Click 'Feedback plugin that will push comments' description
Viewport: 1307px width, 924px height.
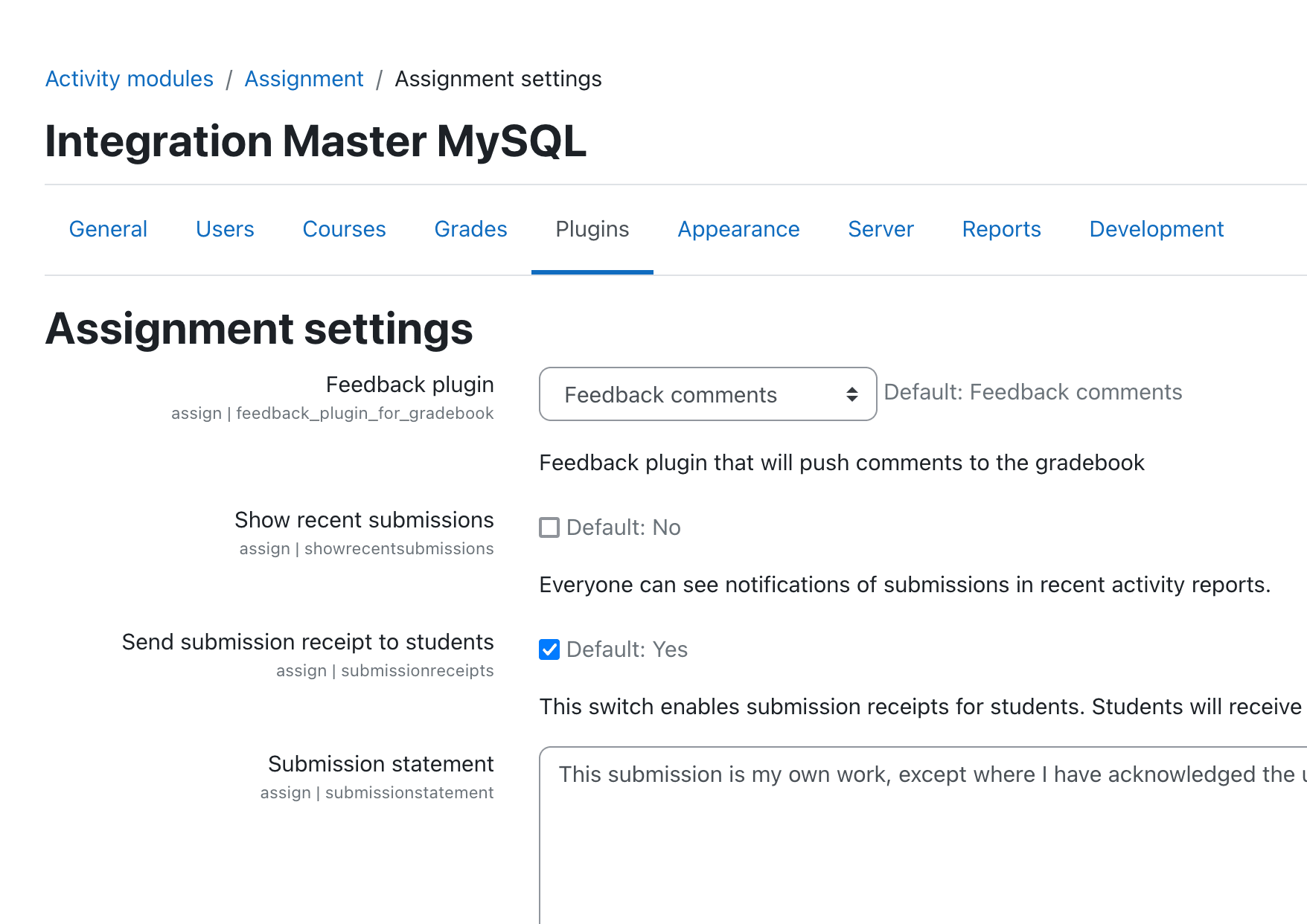coord(842,463)
